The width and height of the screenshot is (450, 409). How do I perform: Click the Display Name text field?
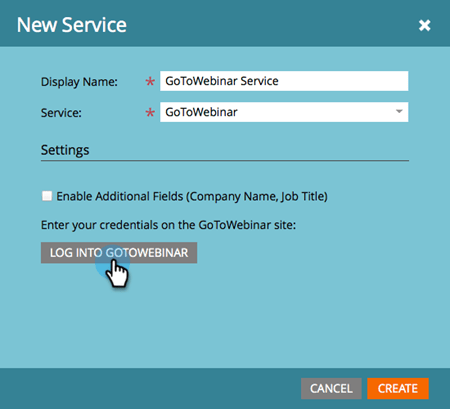coord(284,81)
